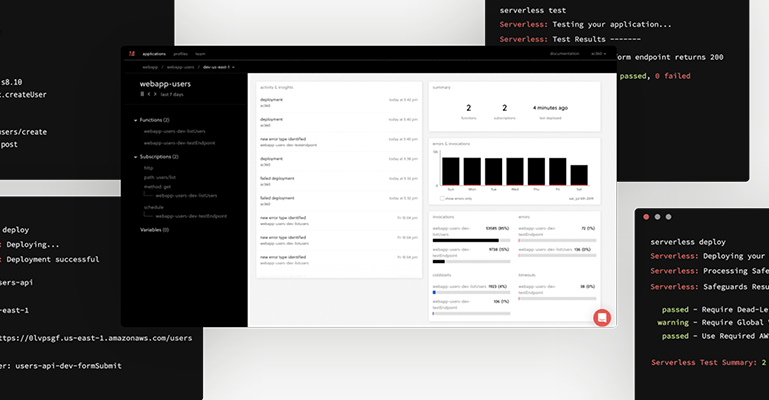This screenshot has height=400, width=769.
Task: Enable the show errors only checkbox
Action: click(x=442, y=198)
